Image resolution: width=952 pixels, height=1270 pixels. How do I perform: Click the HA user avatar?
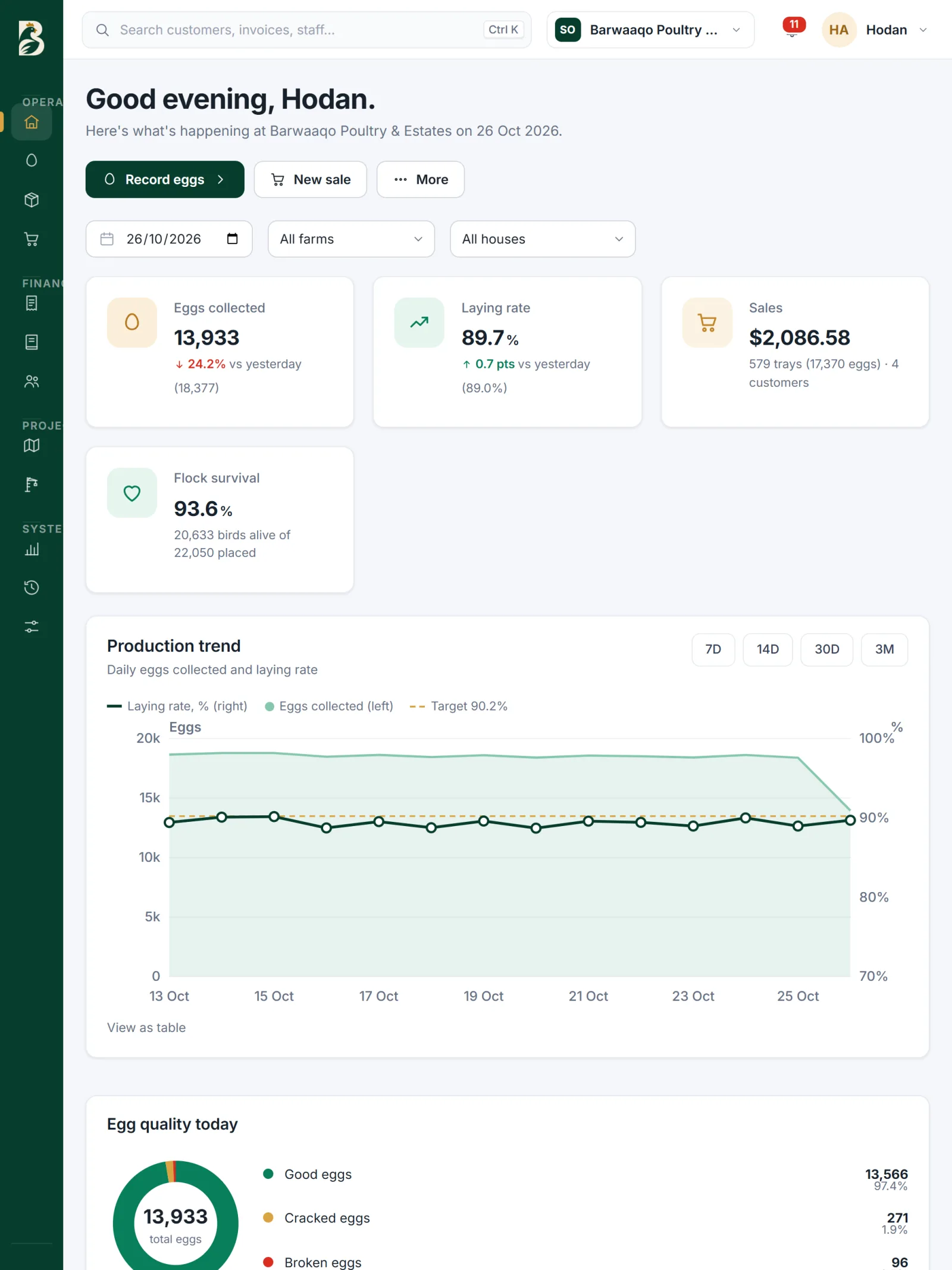tap(839, 30)
